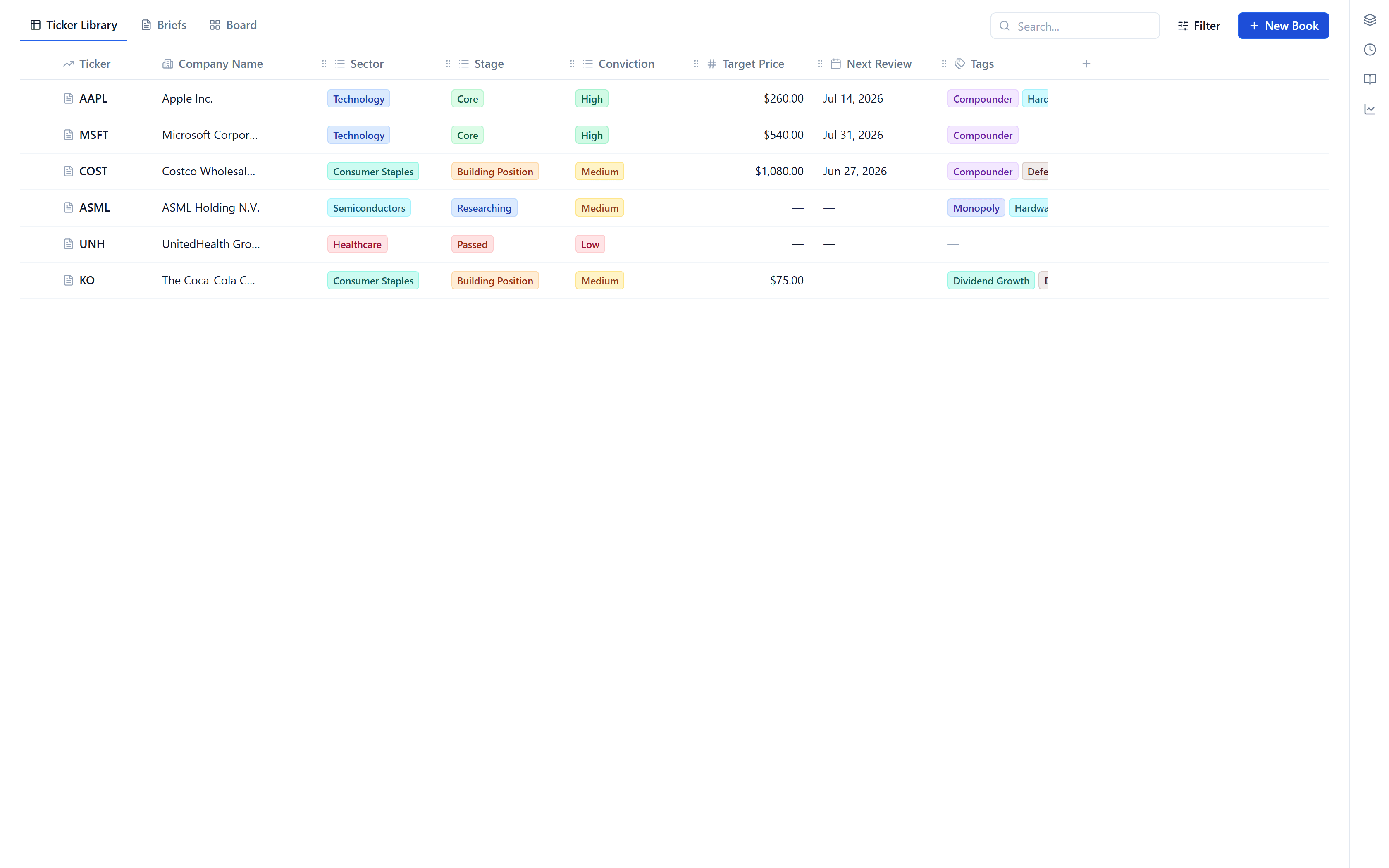Click the Jul 14, 2026 review date
Screen dimensions: 1389x868
click(x=853, y=99)
